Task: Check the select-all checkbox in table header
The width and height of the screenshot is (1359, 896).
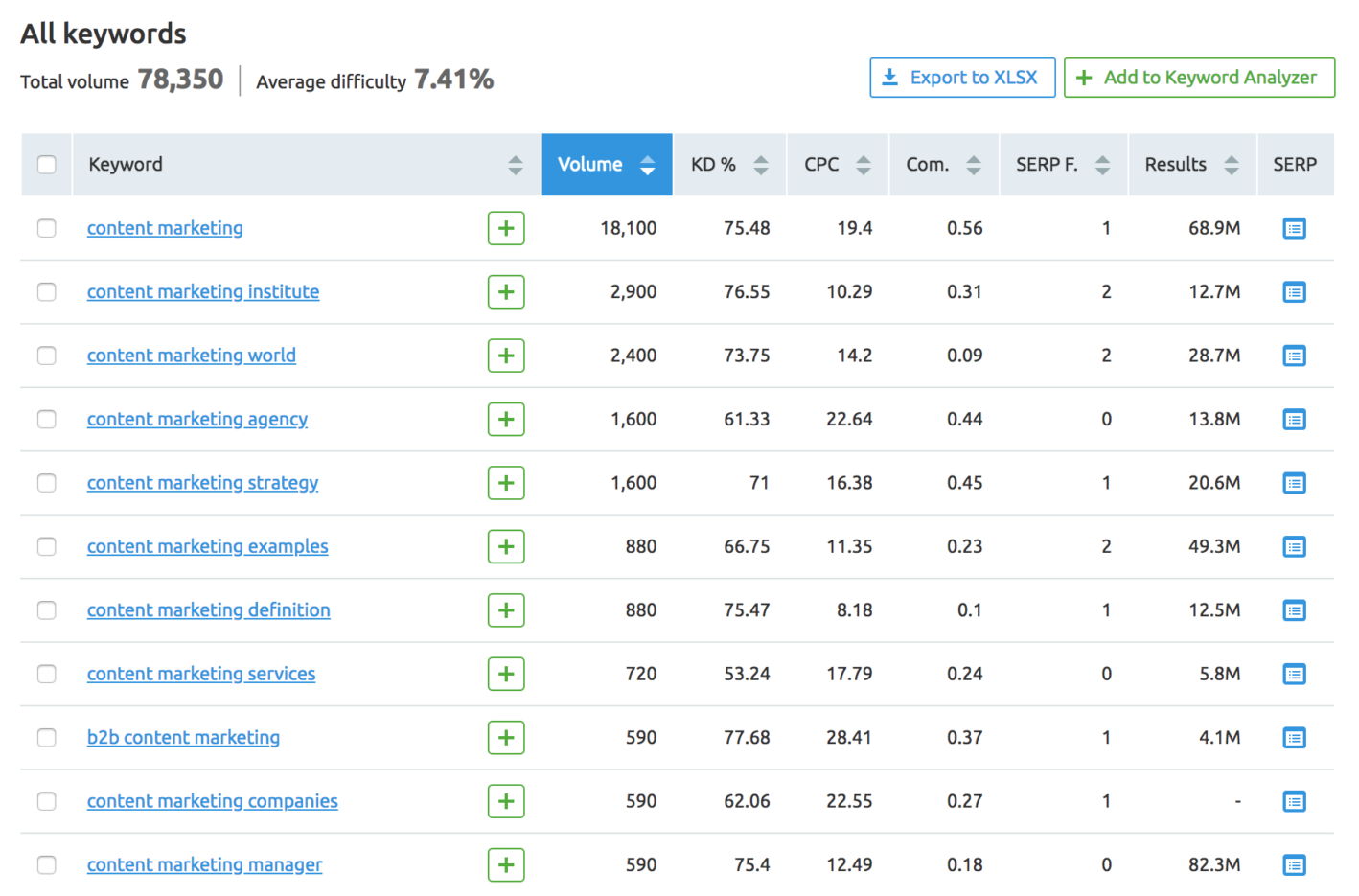Action: coord(47,164)
